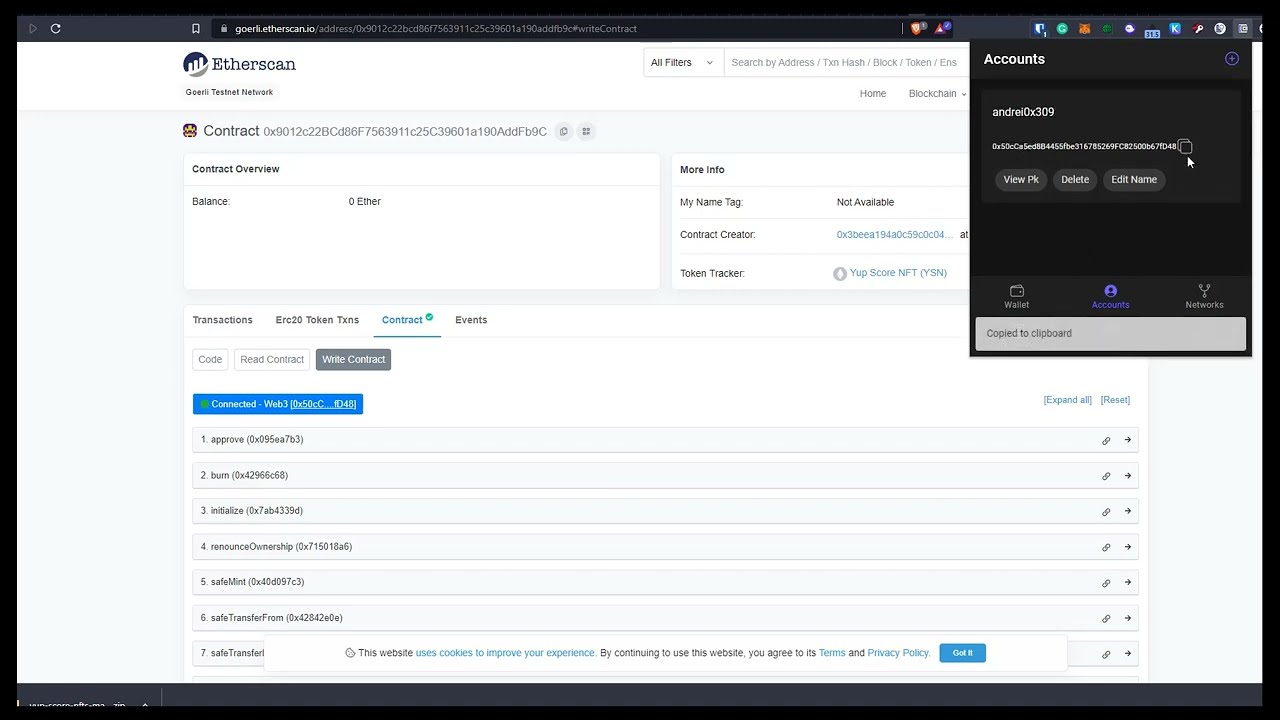Copy the contract address to clipboard
This screenshot has height=720, width=1280.
tap(563, 131)
